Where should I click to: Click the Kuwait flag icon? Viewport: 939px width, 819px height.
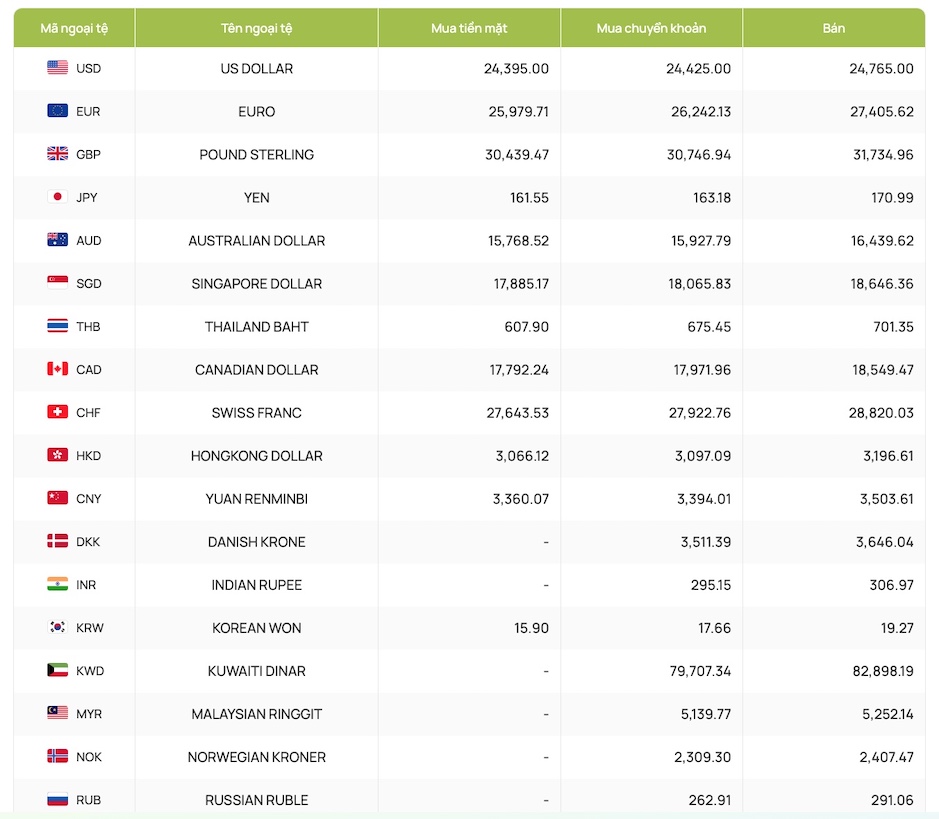58,670
